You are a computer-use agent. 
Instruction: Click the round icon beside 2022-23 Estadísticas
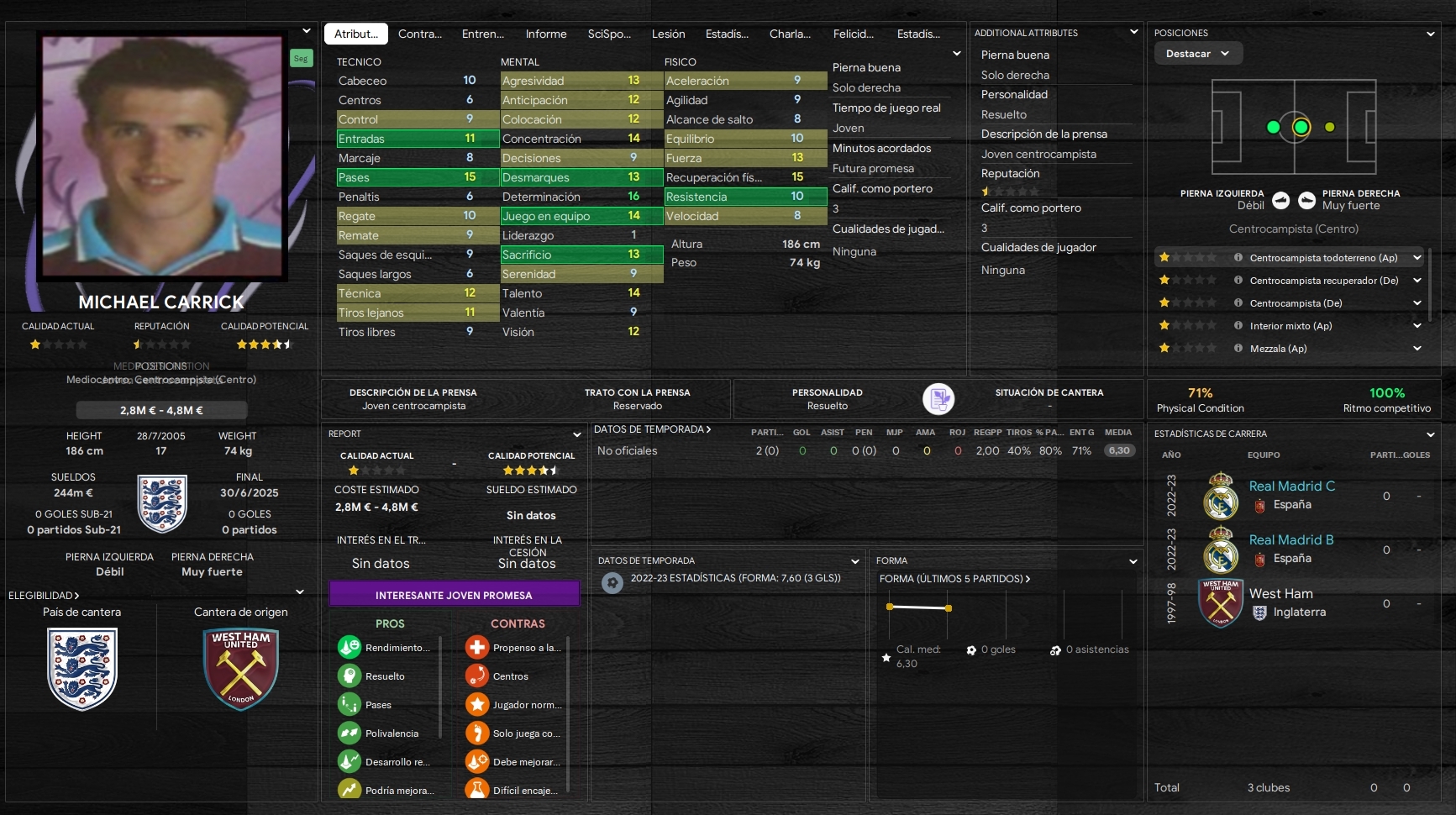click(x=612, y=581)
